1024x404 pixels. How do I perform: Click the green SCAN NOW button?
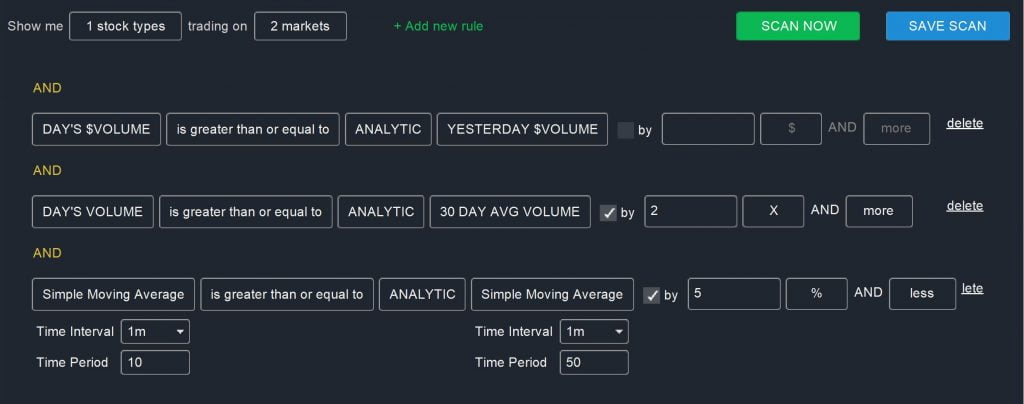(x=797, y=26)
